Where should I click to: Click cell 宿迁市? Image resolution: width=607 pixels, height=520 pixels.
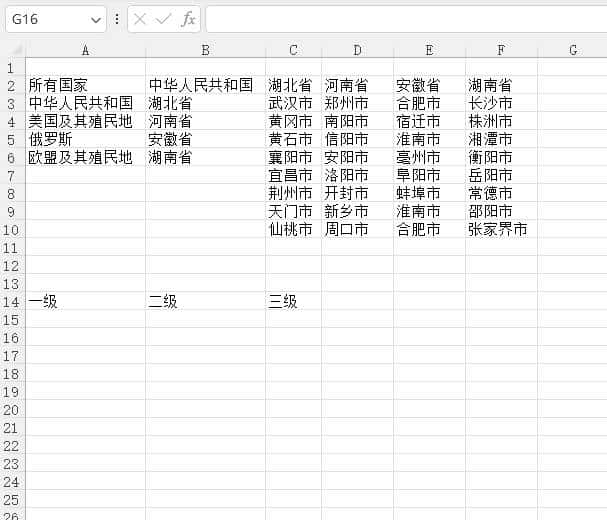(429, 121)
